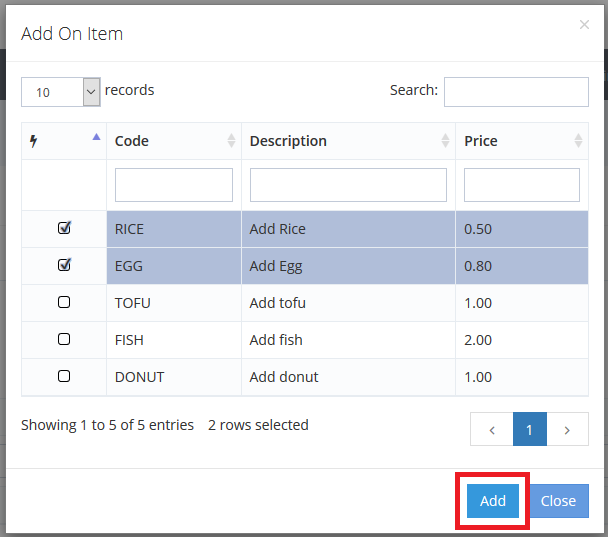608x537 pixels.
Task: Click the lightning bolt column header icon
Action: 33,141
